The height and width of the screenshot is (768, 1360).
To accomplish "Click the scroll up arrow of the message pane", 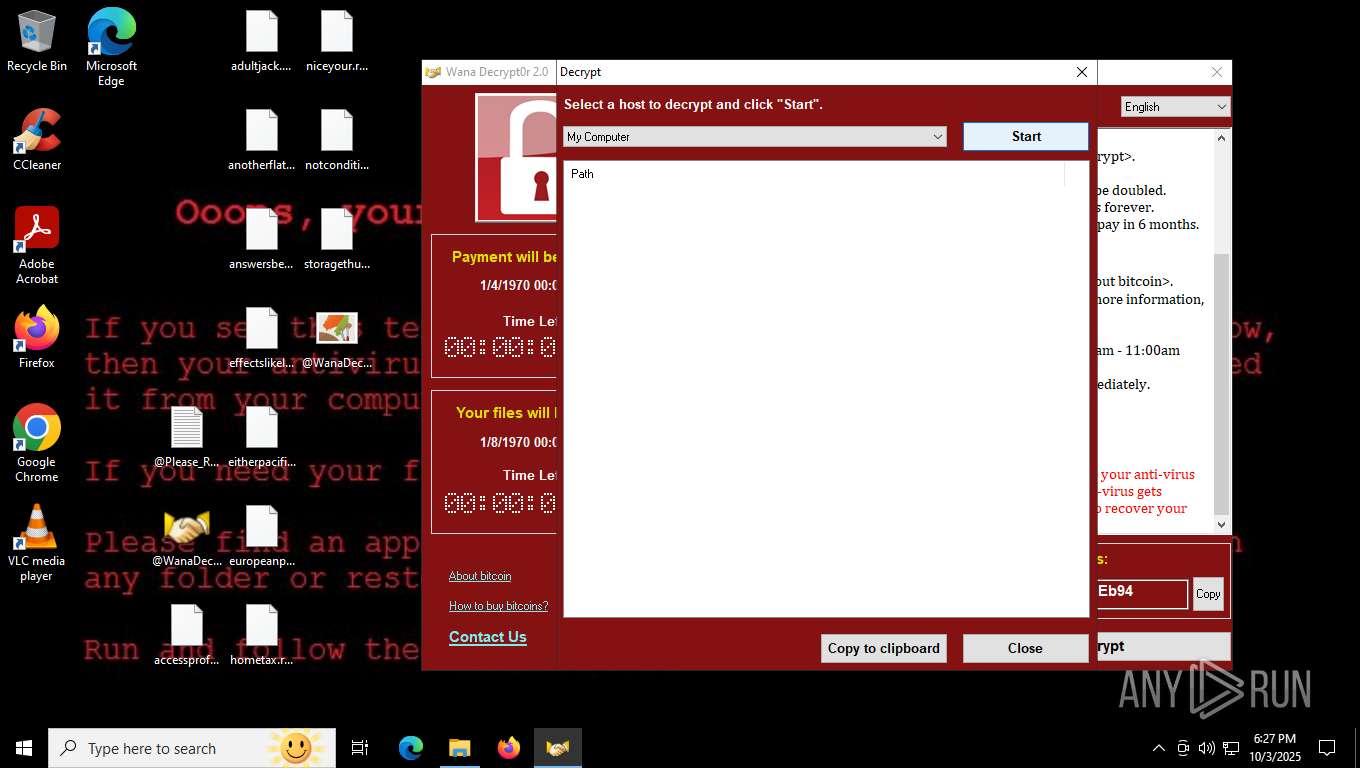I will tap(1221, 138).
